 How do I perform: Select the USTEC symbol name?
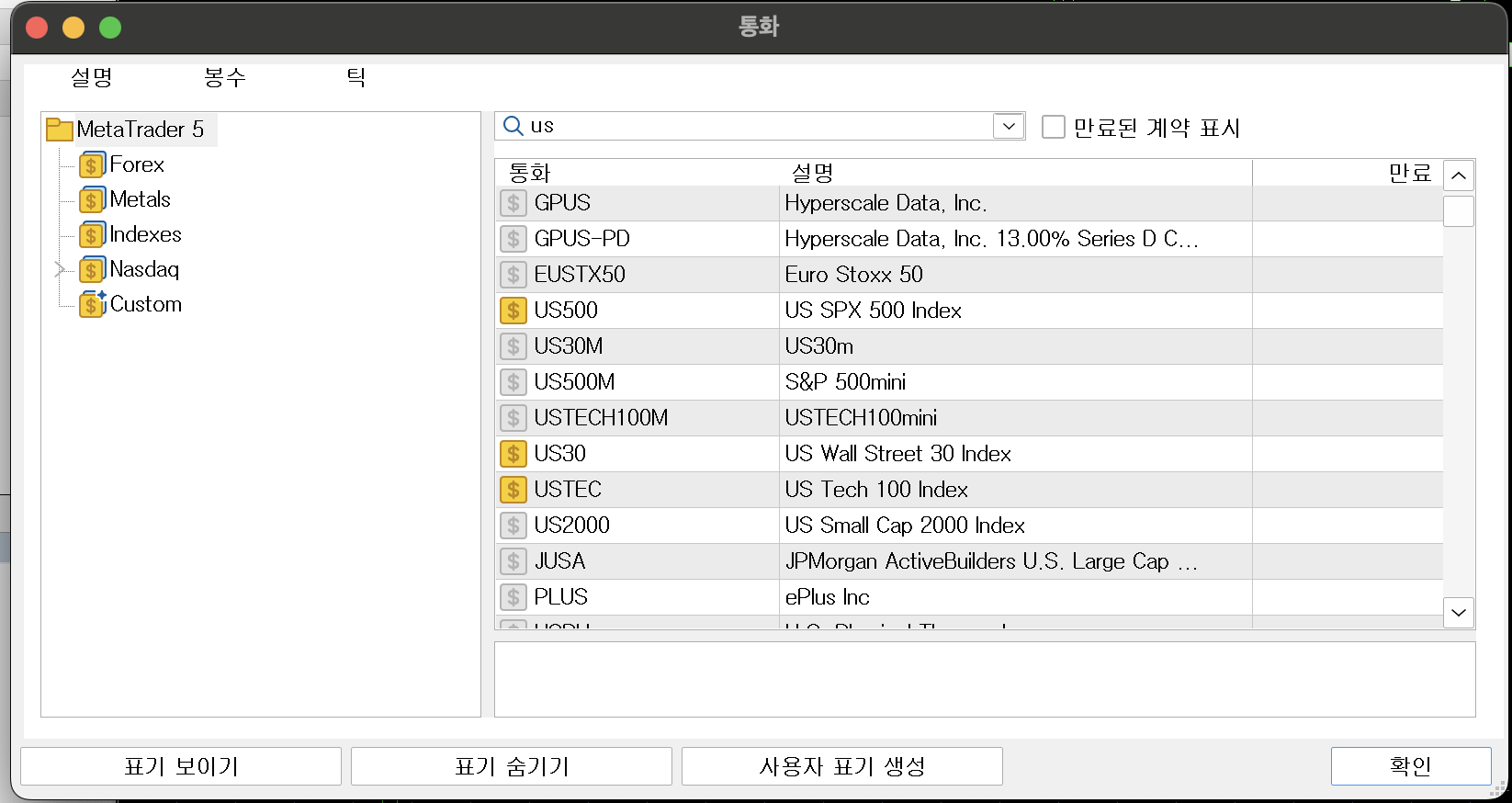pyautogui.click(x=568, y=490)
